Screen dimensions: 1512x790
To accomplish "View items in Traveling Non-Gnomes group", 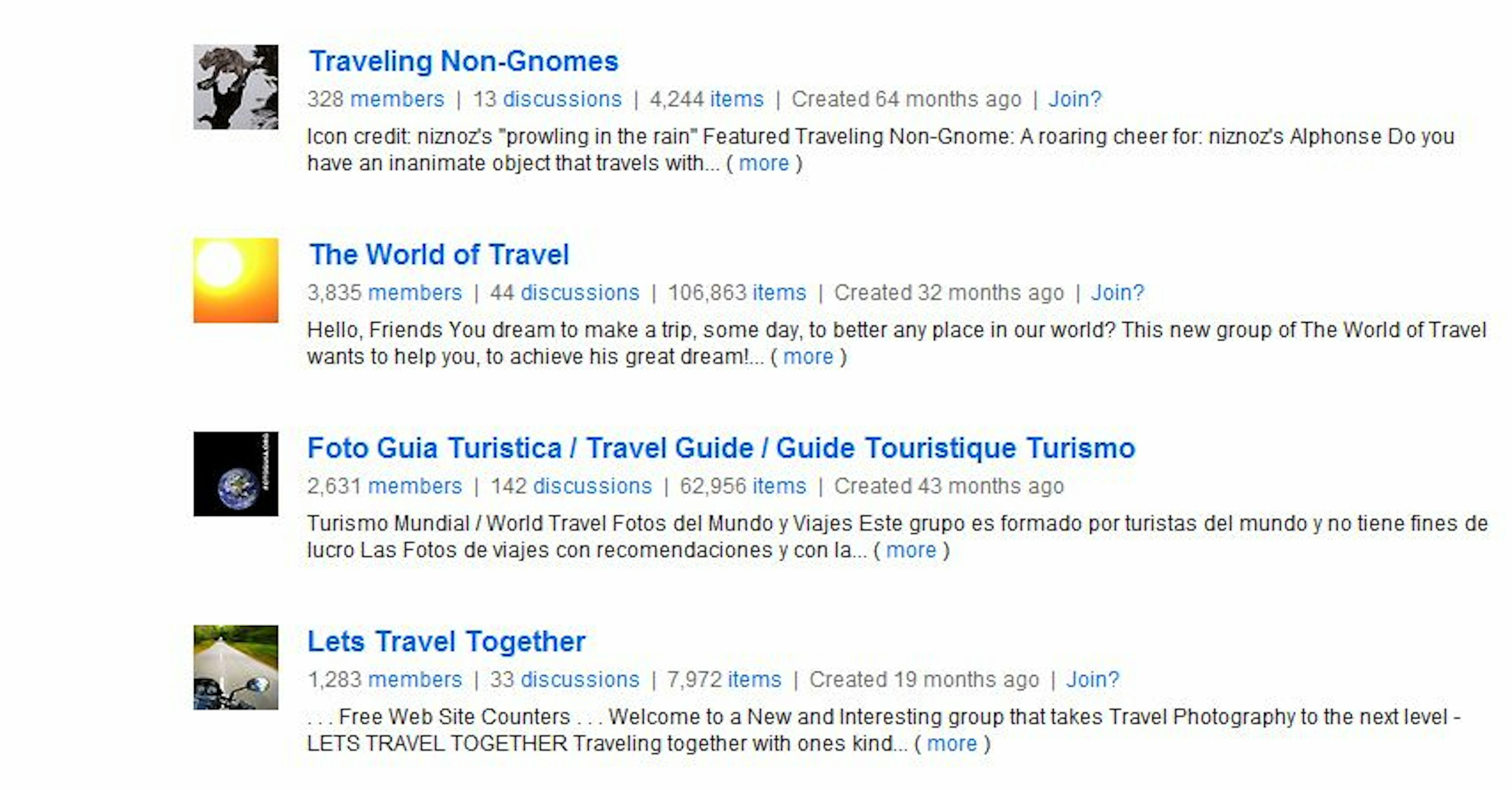I will click(x=737, y=99).
